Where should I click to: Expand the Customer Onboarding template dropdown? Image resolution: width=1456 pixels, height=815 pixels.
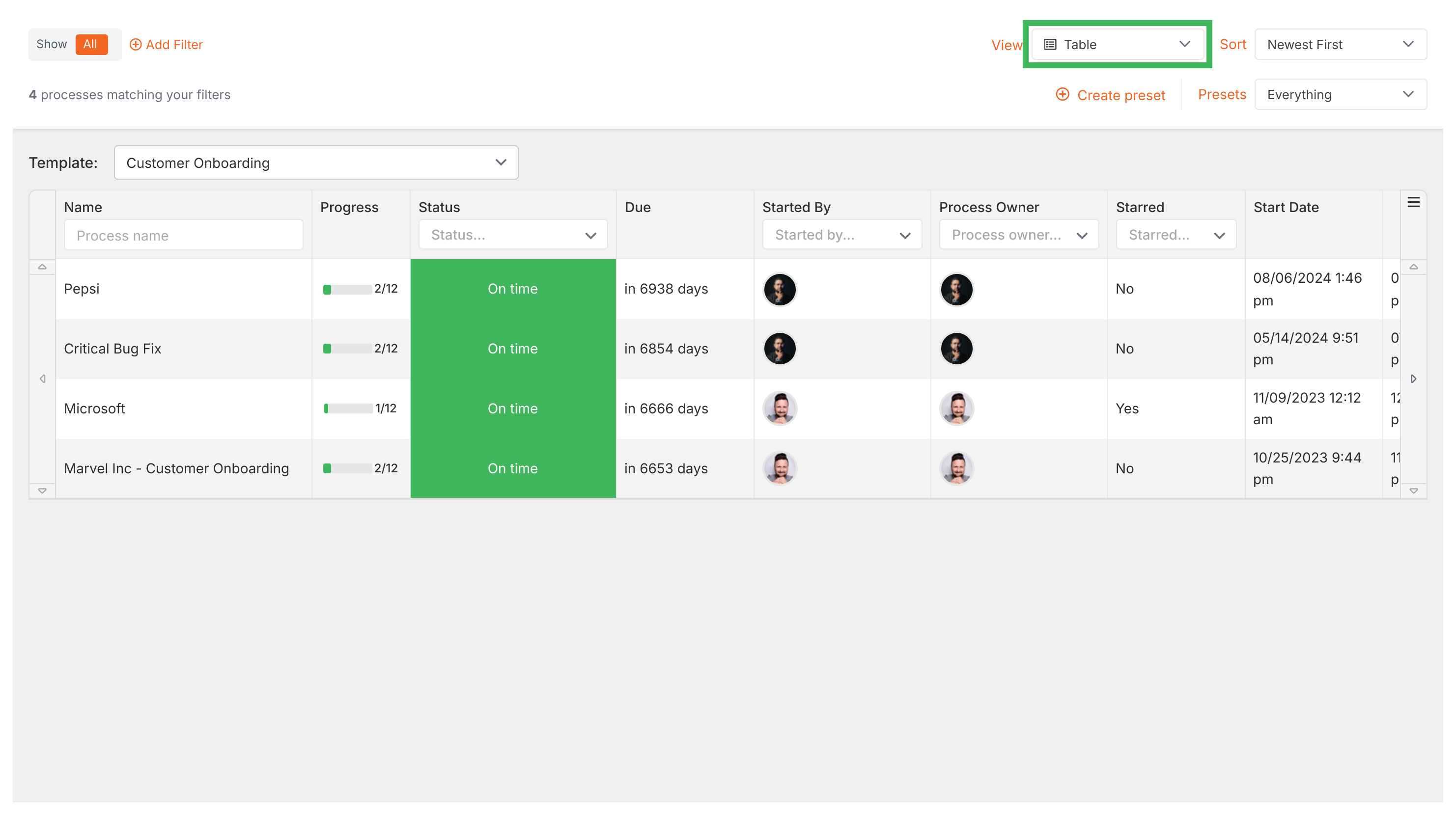pos(316,163)
